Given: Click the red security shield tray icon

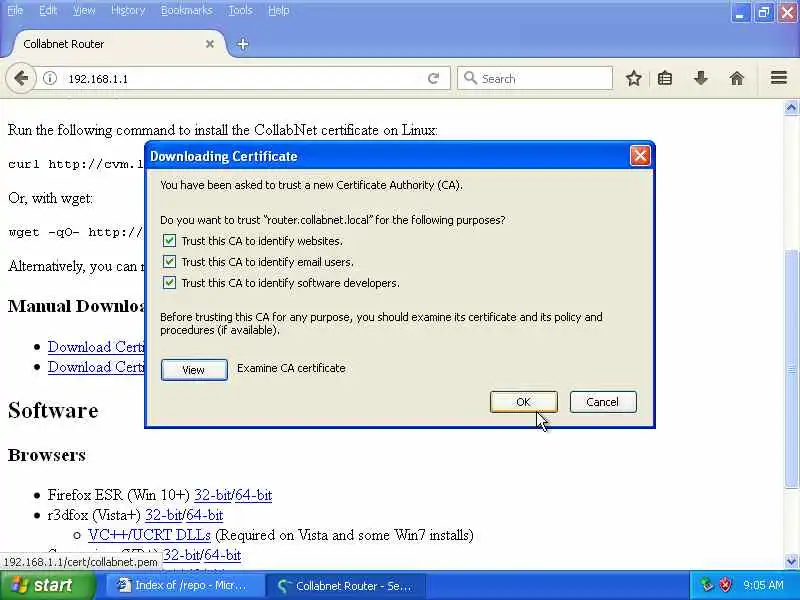Looking at the screenshot, I should point(725,585).
